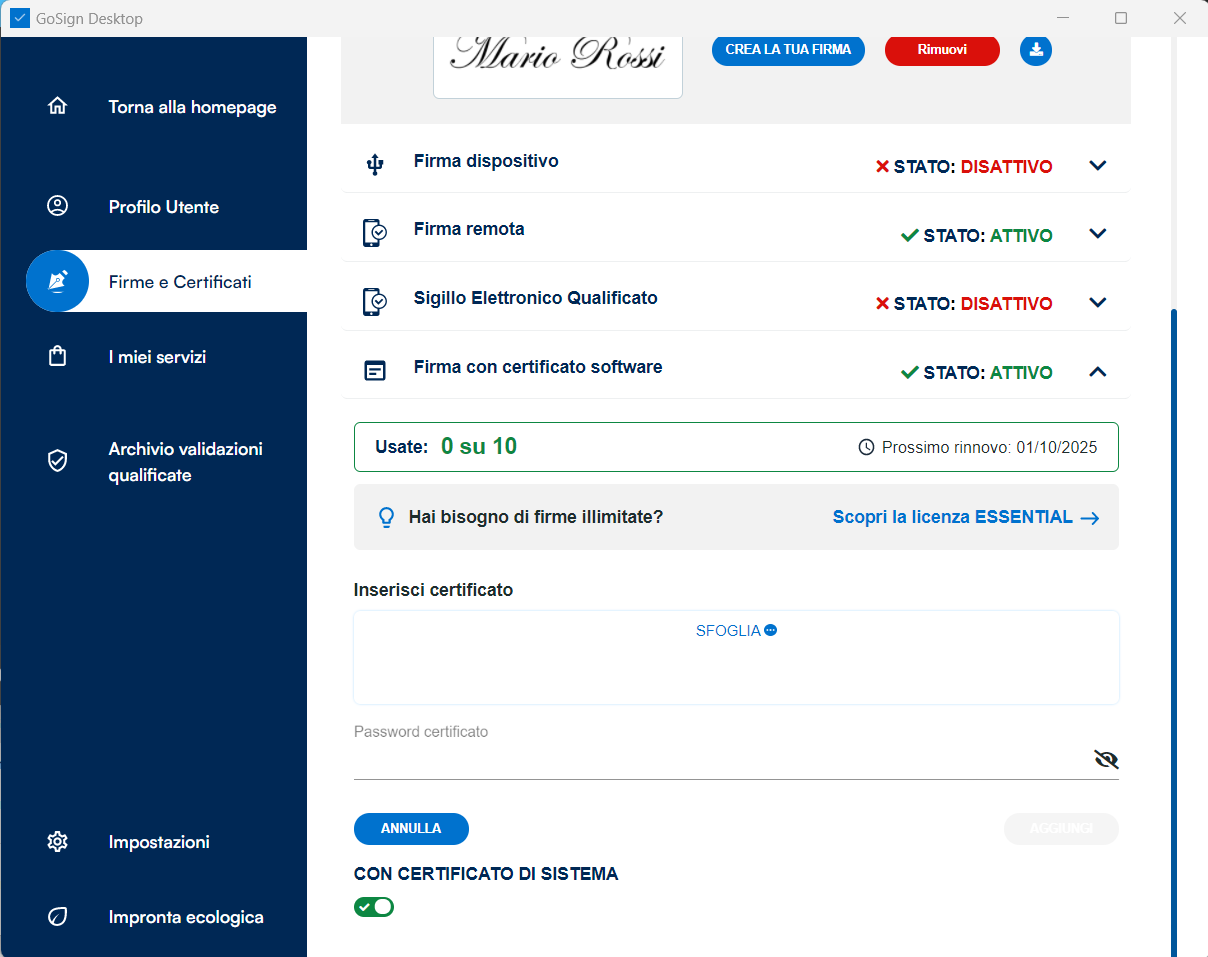Image resolution: width=1208 pixels, height=957 pixels.
Task: Show password with crossed-eye icon
Action: click(1105, 759)
